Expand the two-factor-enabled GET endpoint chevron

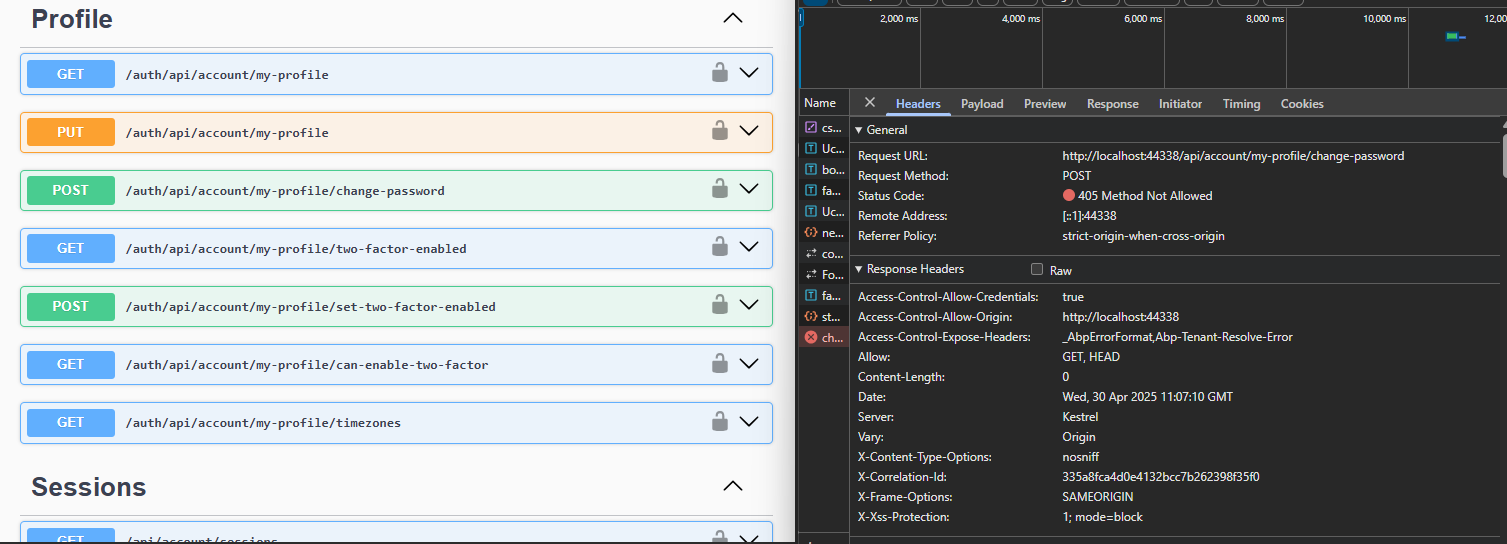click(749, 247)
